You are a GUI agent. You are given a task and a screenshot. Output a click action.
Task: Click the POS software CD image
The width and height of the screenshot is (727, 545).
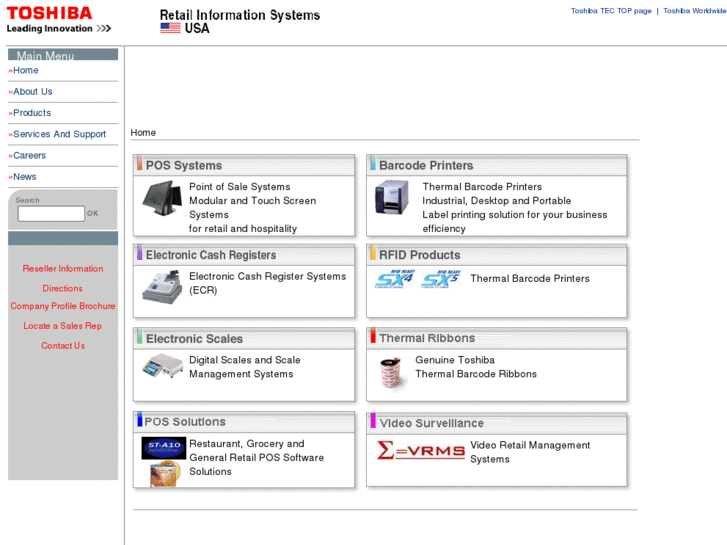click(165, 474)
